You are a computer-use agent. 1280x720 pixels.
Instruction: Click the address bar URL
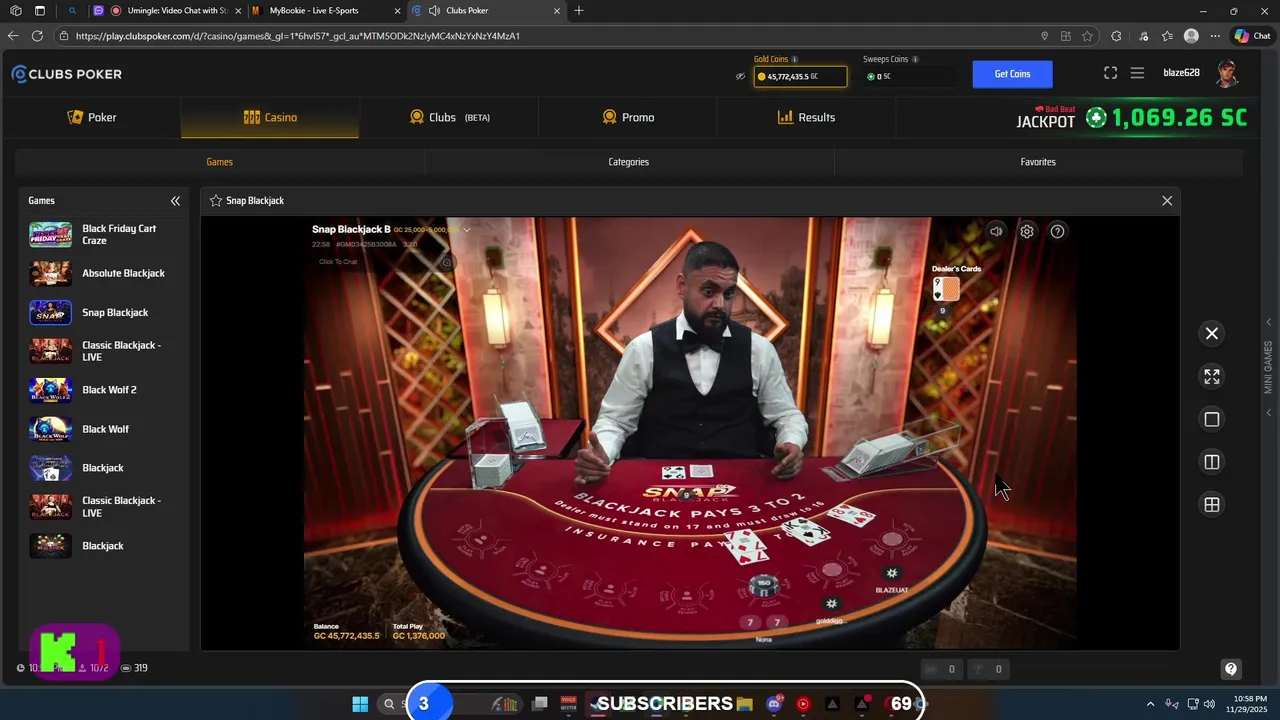pos(298,36)
